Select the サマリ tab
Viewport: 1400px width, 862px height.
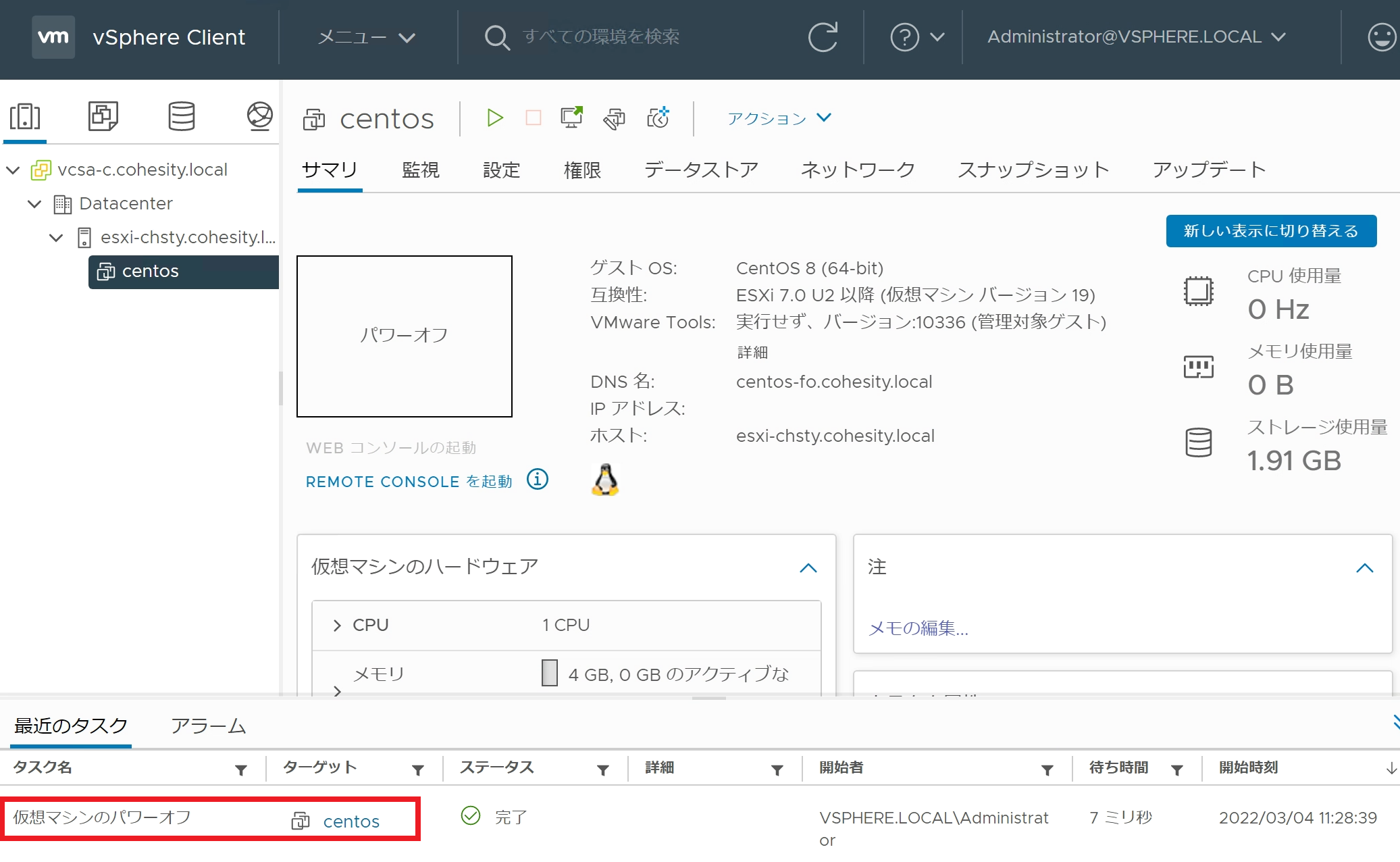click(x=330, y=170)
